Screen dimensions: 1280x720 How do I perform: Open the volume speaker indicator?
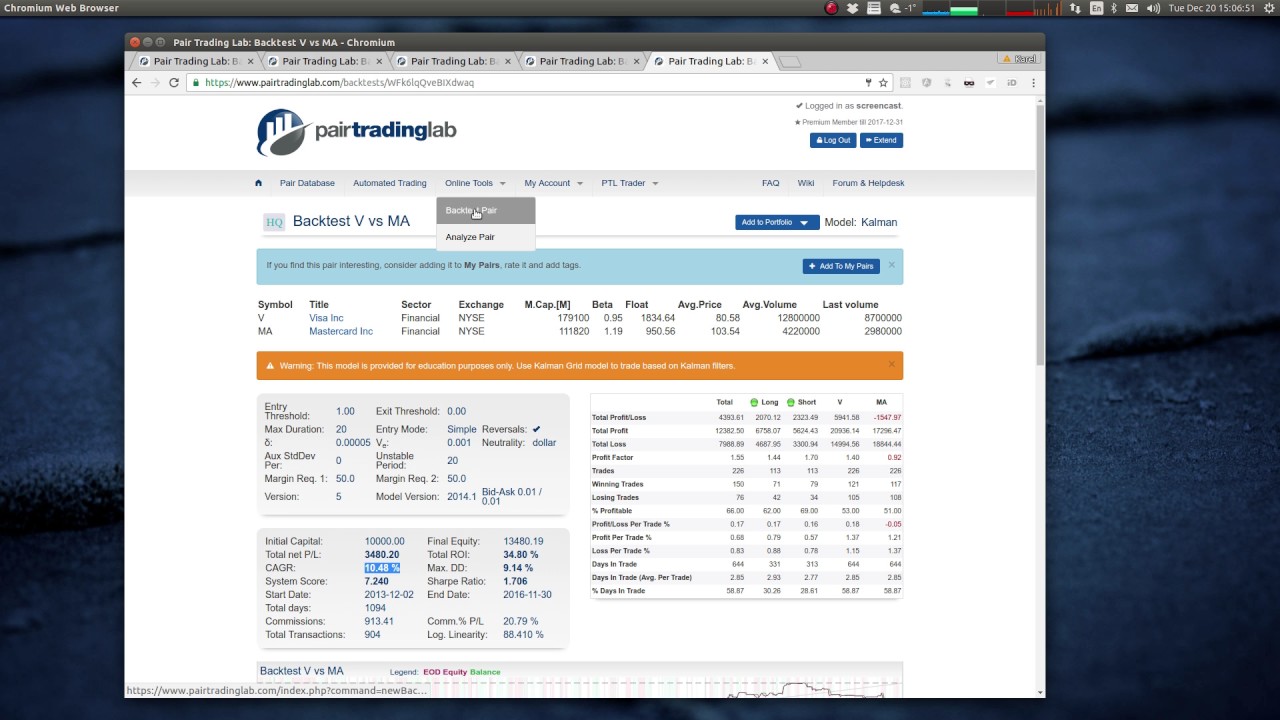(1153, 8)
